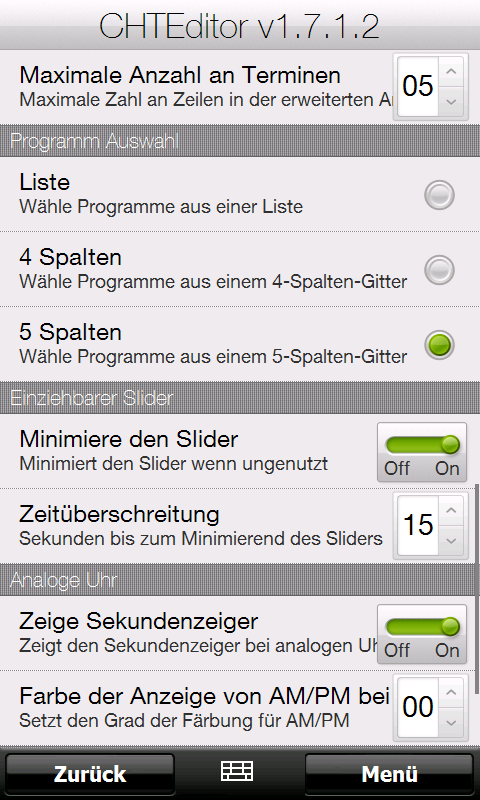Select the 5 Spalten radio option

pos(439,345)
